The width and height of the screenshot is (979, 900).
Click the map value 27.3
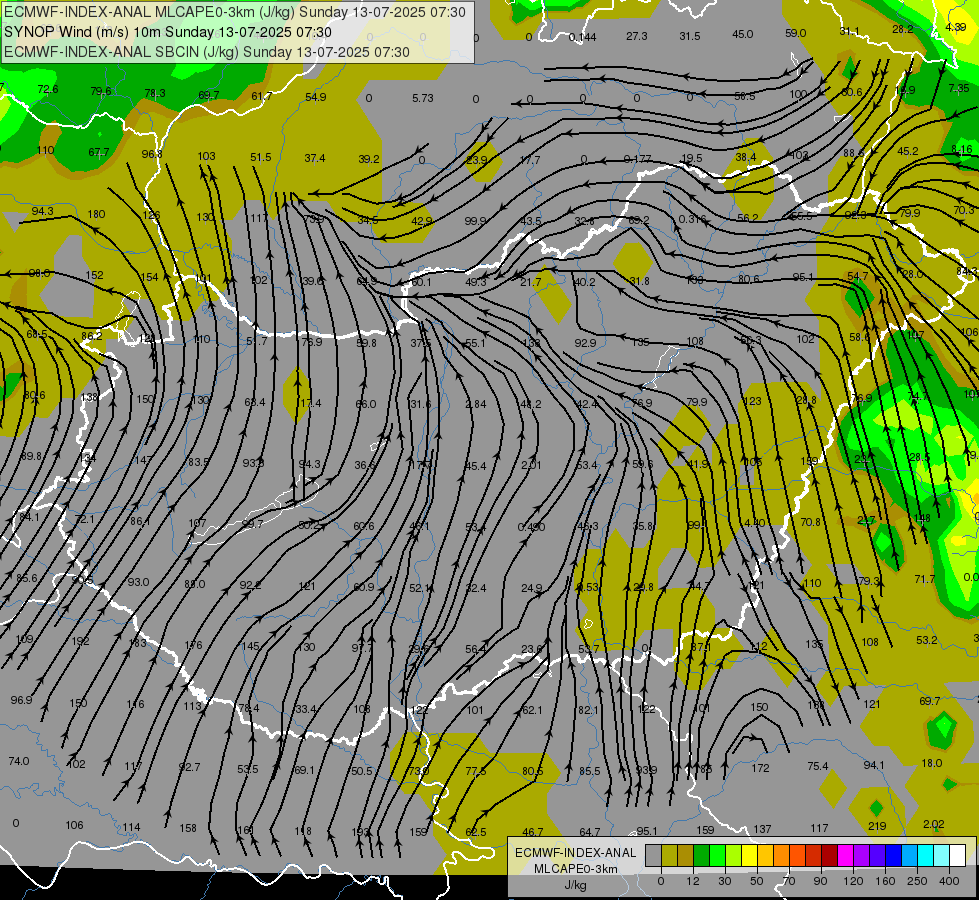[x=637, y=36]
